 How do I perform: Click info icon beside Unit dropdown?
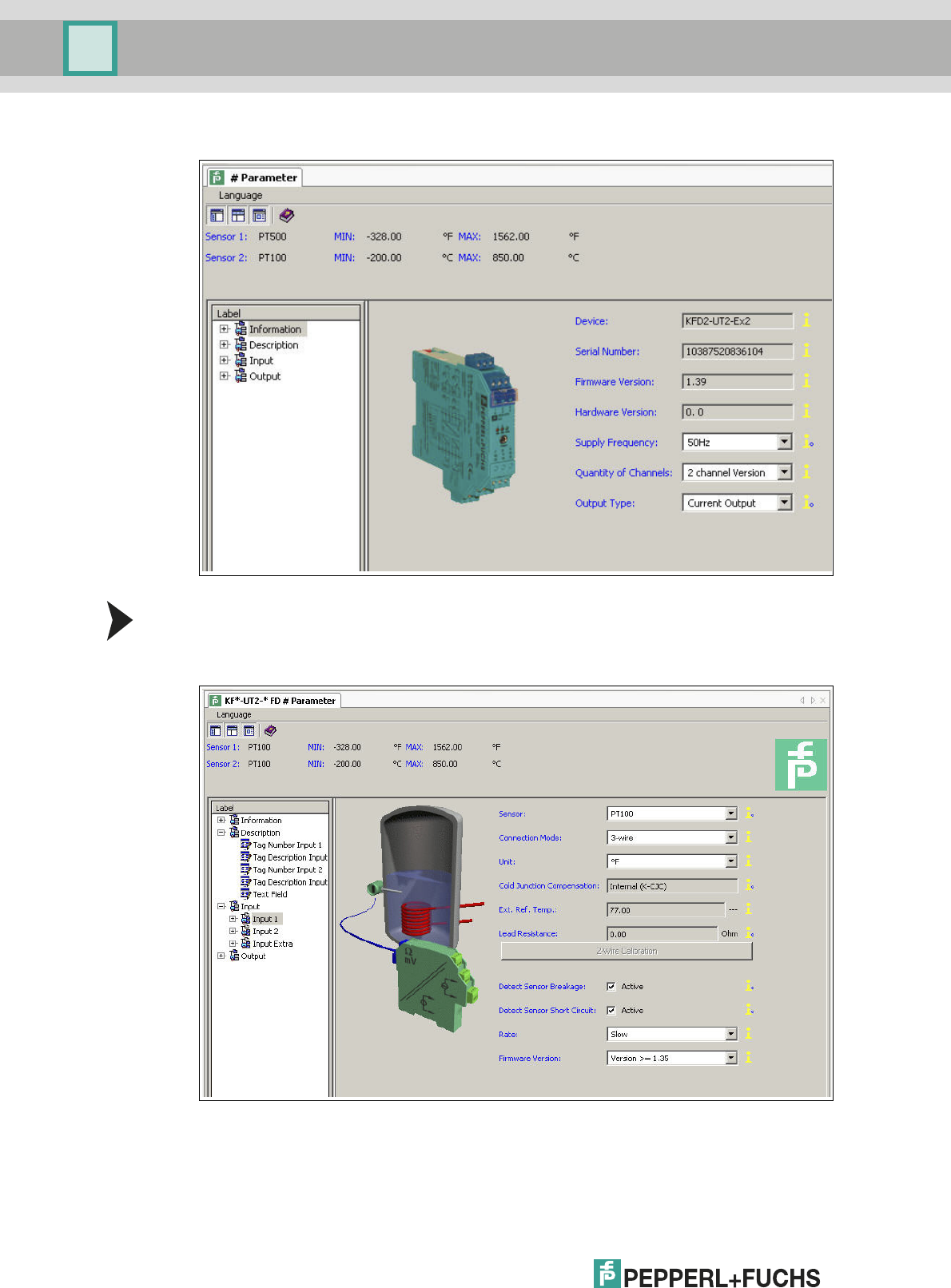(749, 861)
